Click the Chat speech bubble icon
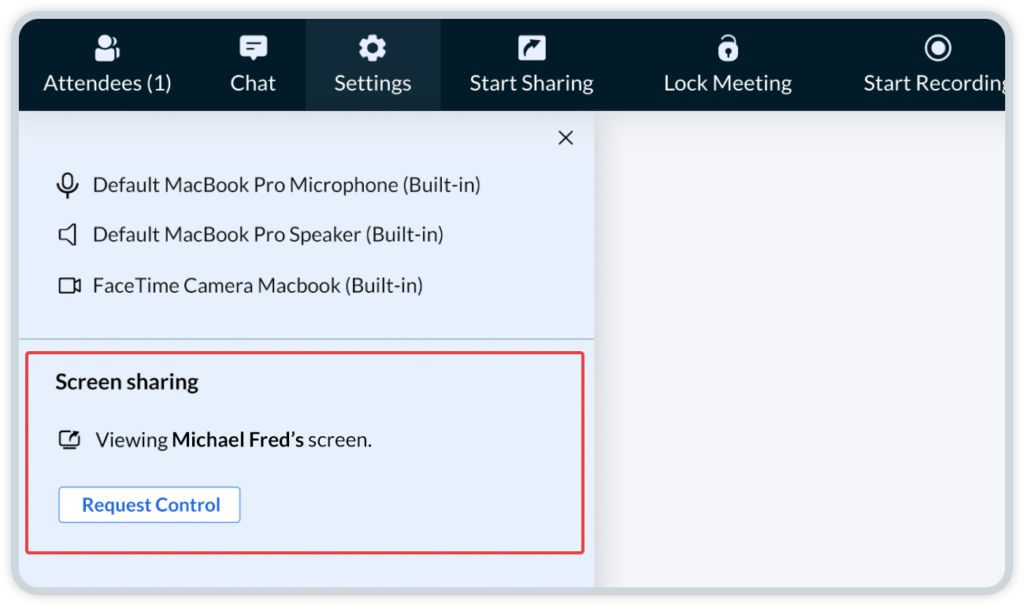Image resolution: width=1024 pixels, height=607 pixels. [x=253, y=48]
